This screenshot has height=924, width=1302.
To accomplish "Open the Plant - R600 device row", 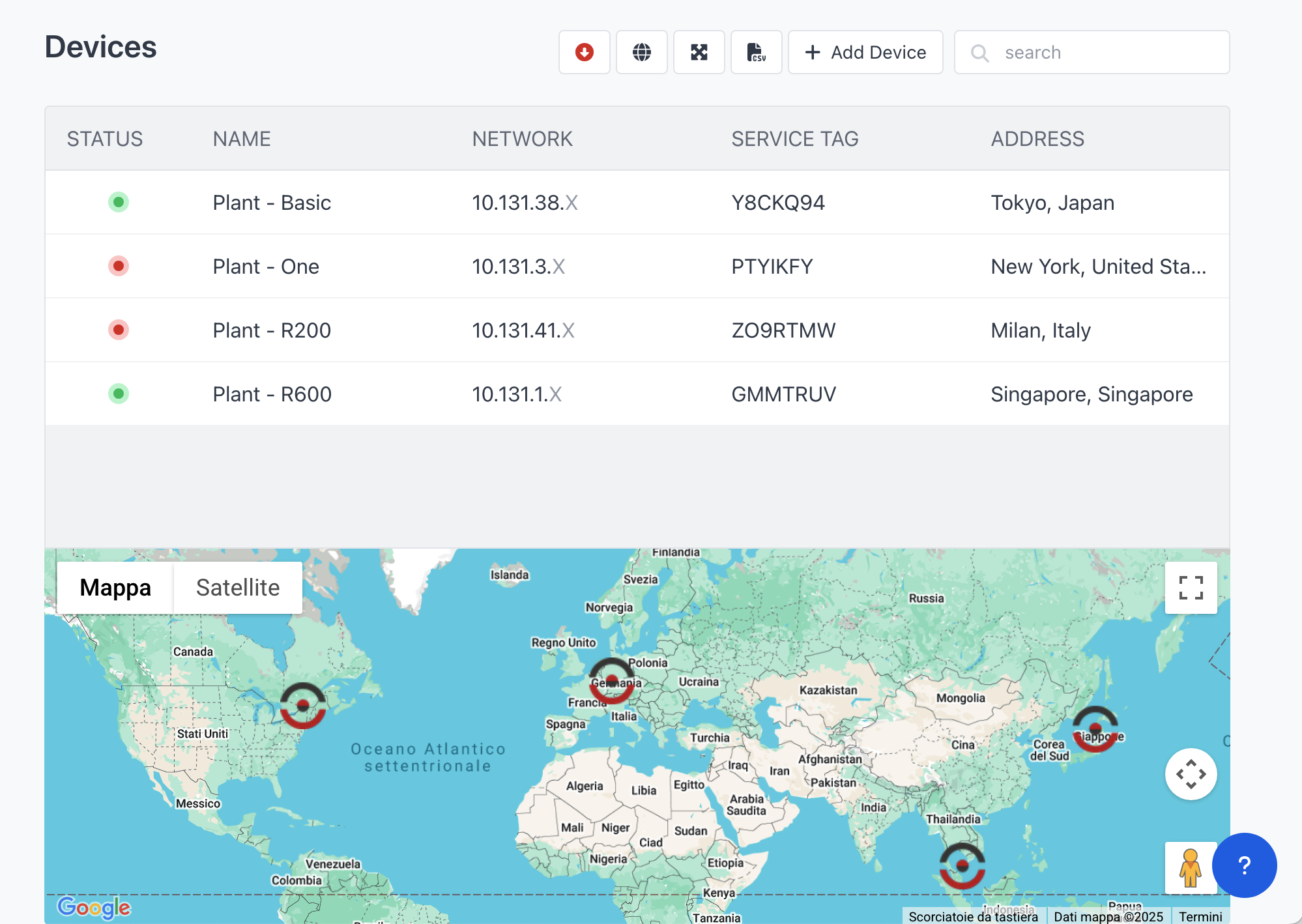I will 272,394.
